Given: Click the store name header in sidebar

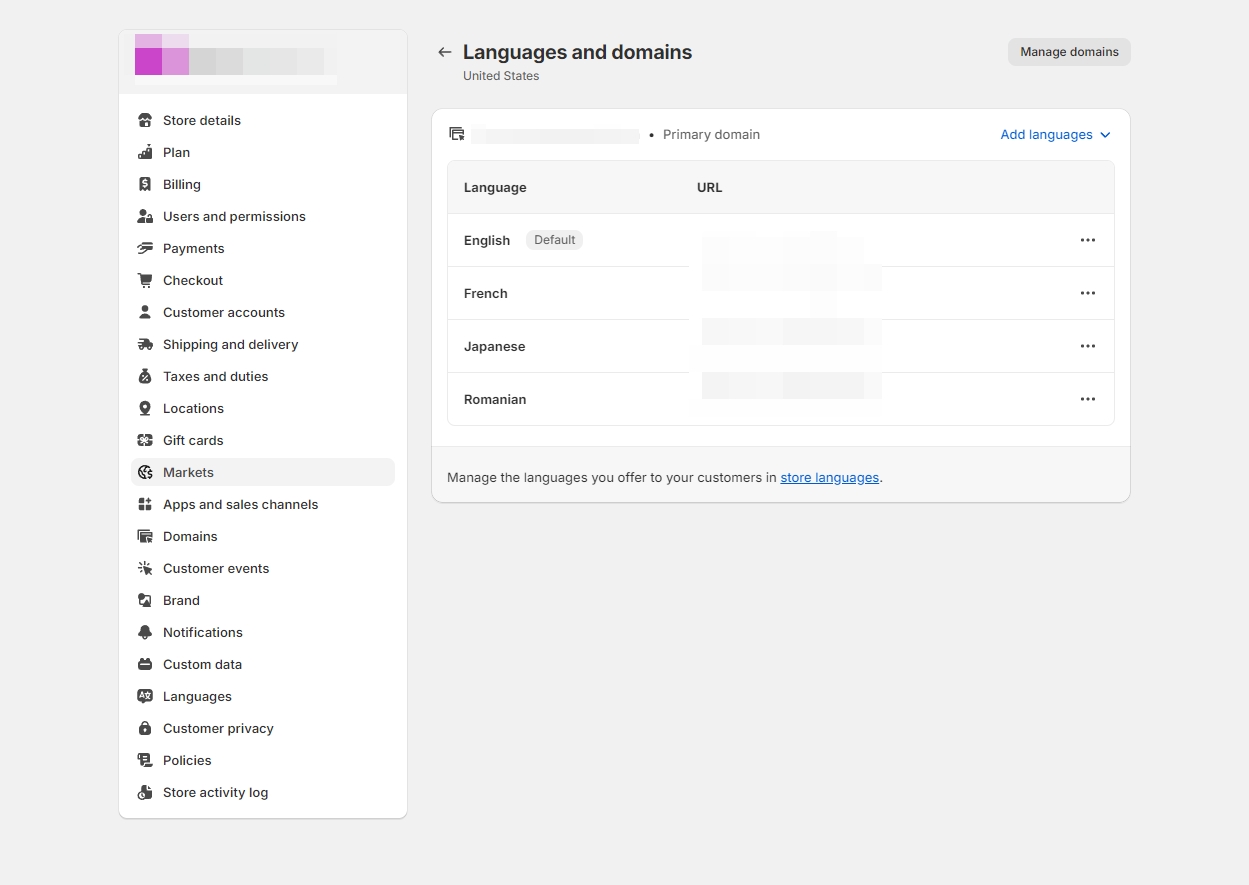Looking at the screenshot, I should coord(236,61).
